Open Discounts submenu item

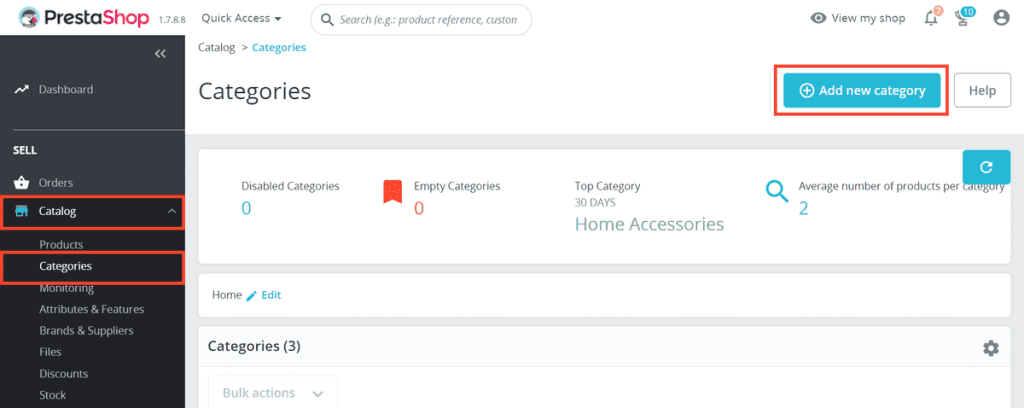63,373
